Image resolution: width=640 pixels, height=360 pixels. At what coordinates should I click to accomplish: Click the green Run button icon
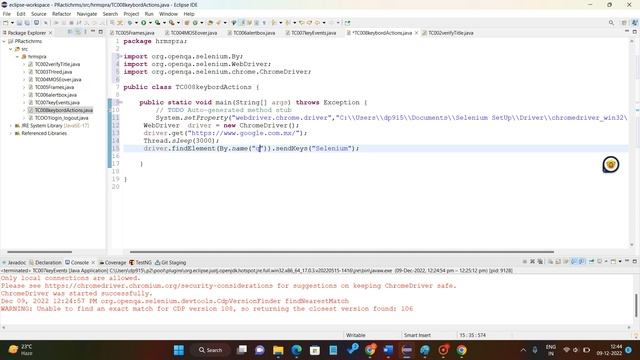pos(144,23)
